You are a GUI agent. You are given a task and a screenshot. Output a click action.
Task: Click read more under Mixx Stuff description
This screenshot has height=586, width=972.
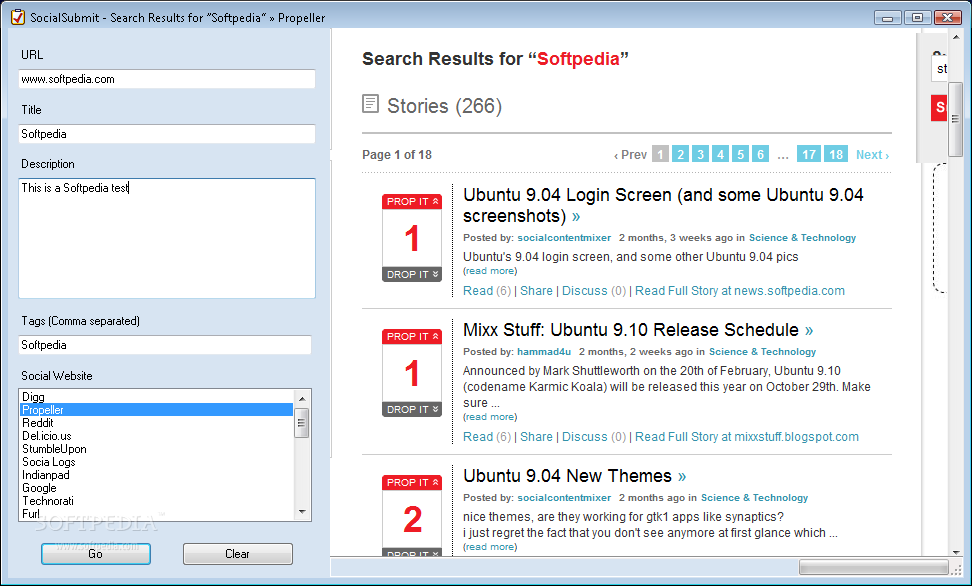click(x=490, y=417)
